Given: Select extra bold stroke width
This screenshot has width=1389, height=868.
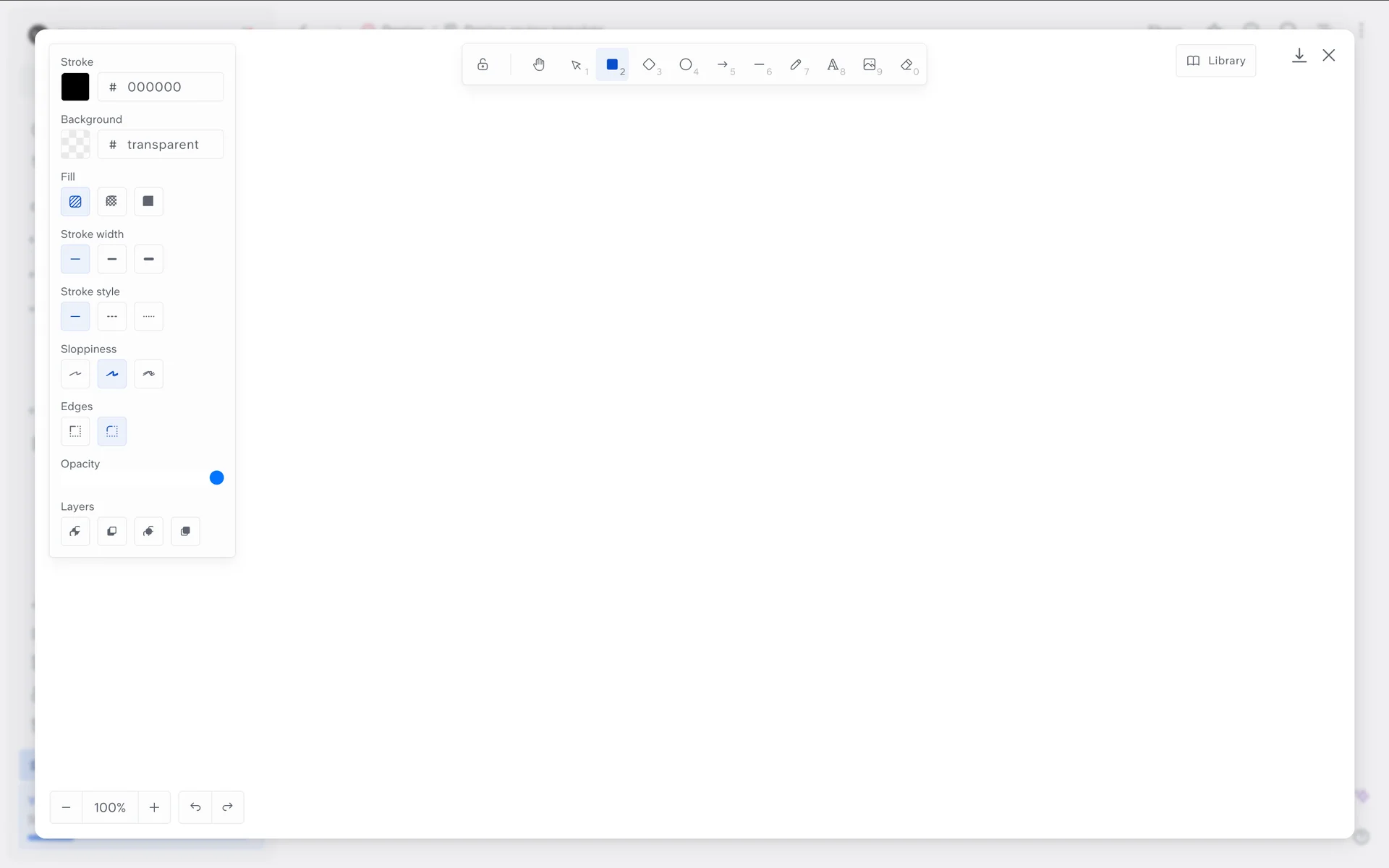Looking at the screenshot, I should [x=148, y=259].
